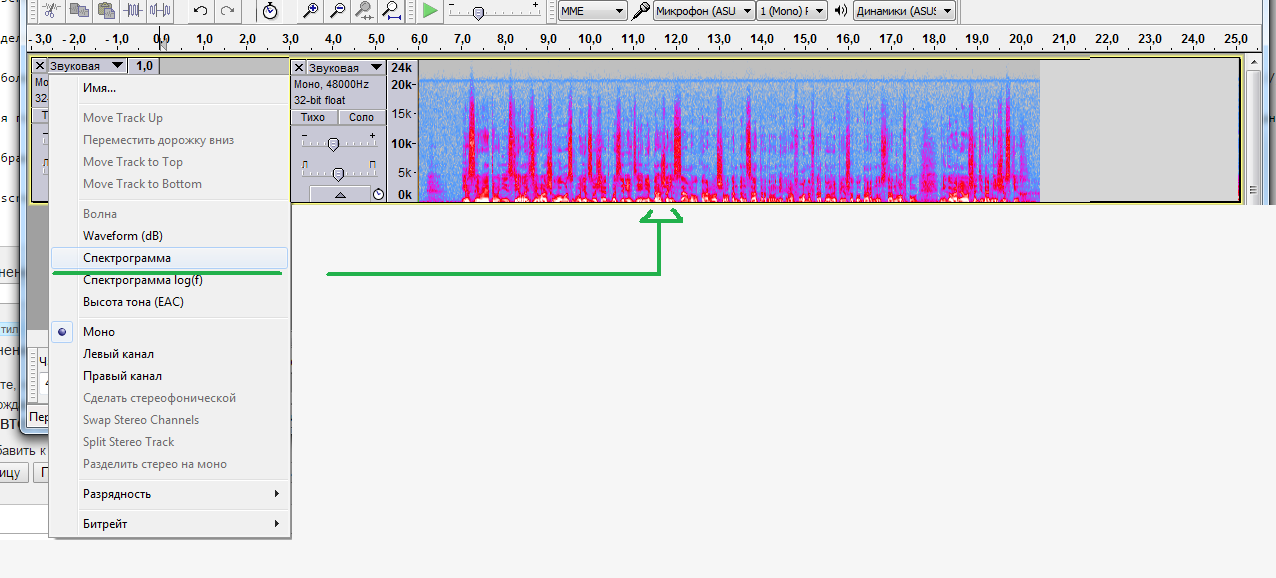Screen dimensions: 1276x578
Task: Click the Сделать стереофонической entry
Action: pos(170,398)
